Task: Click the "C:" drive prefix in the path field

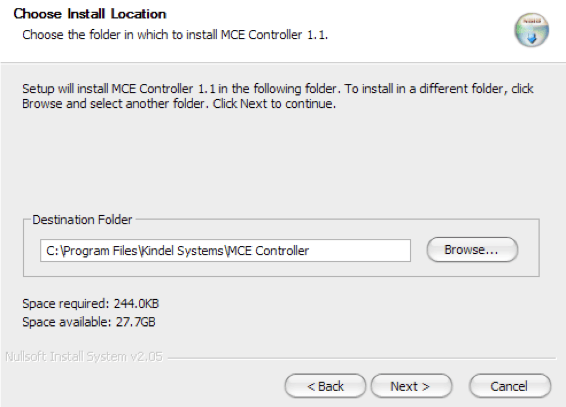Action: [52, 250]
